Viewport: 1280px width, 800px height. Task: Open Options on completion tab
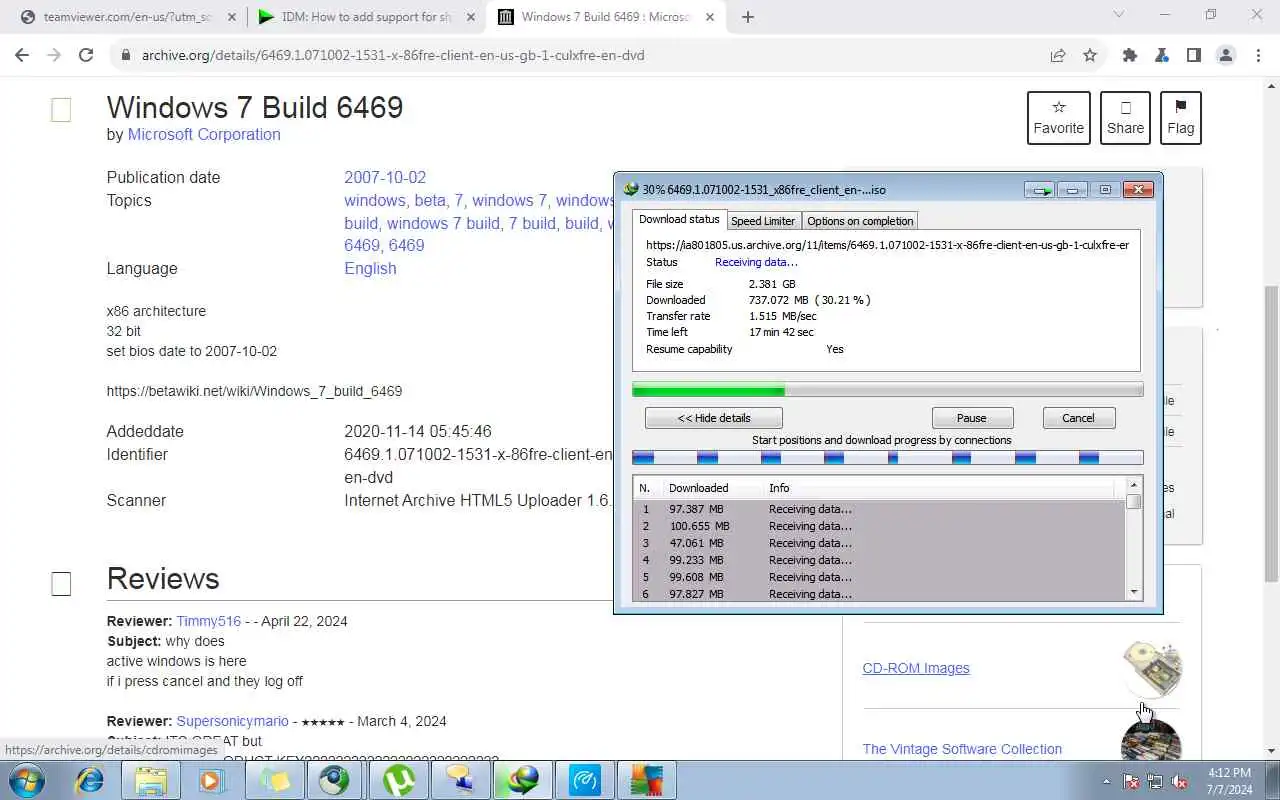pos(860,221)
